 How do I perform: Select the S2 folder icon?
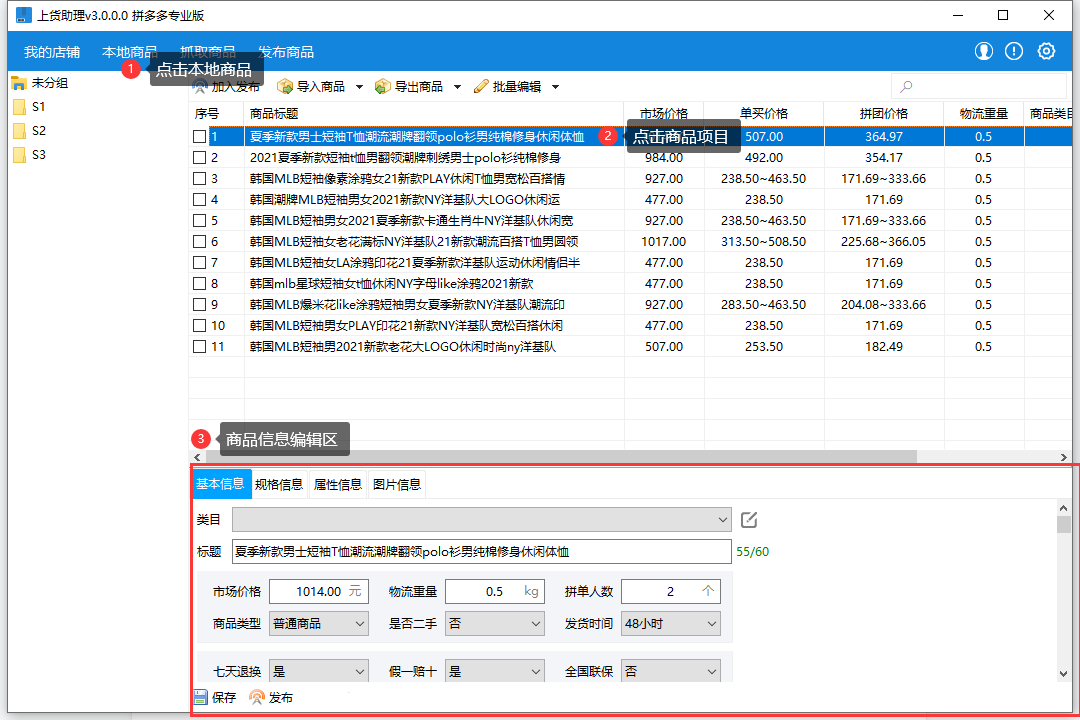pos(19,131)
